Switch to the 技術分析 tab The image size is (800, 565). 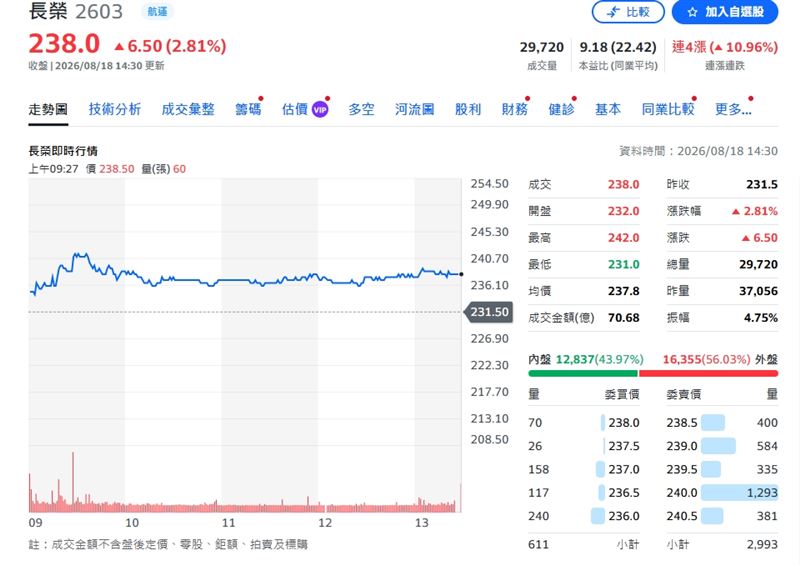[115, 109]
